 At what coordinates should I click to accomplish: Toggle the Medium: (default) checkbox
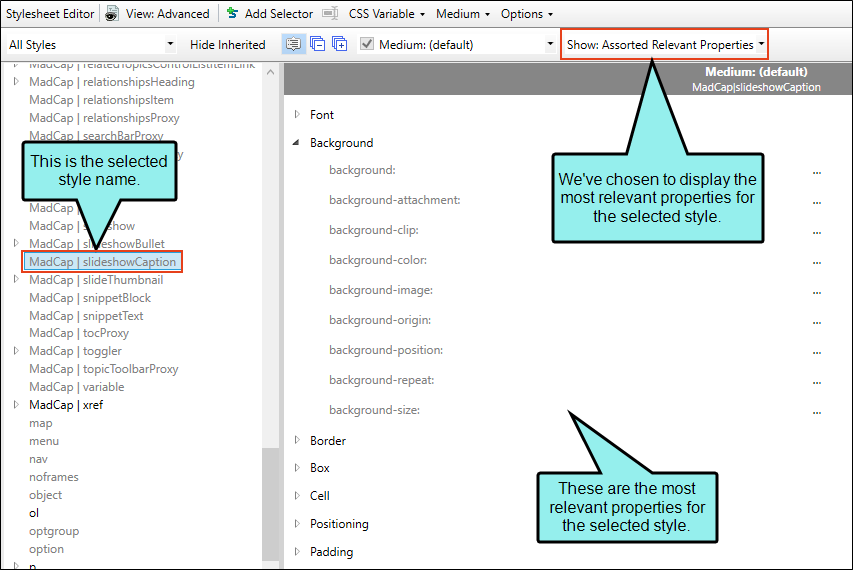(367, 44)
